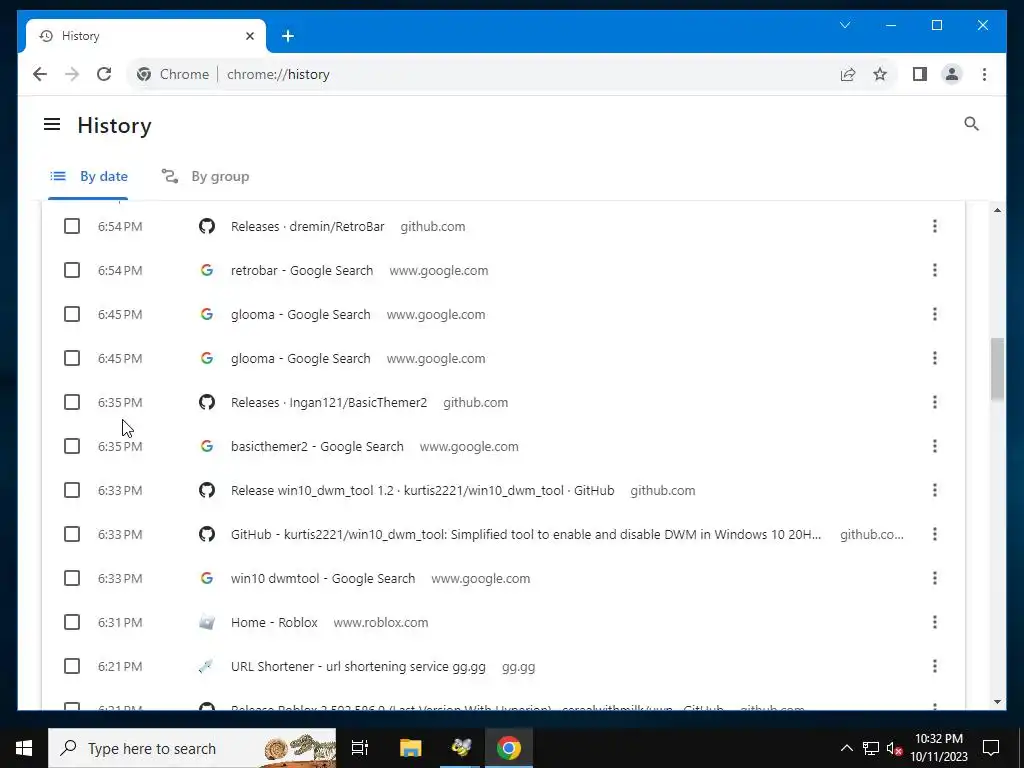
Task: Open more actions for basicthemer2 Google Search entry
Action: pyautogui.click(x=935, y=446)
